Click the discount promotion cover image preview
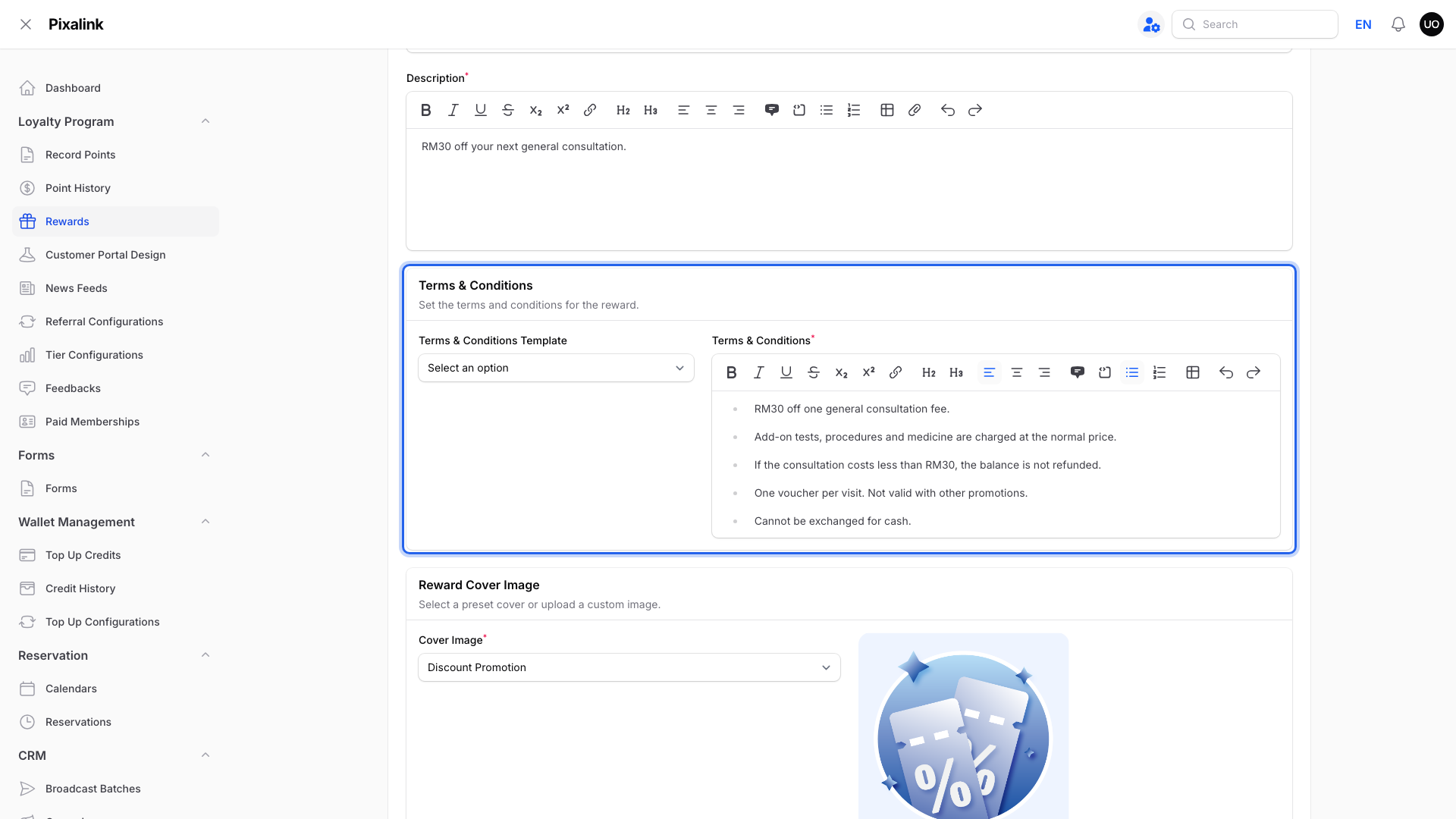The image size is (1456, 819). (963, 726)
